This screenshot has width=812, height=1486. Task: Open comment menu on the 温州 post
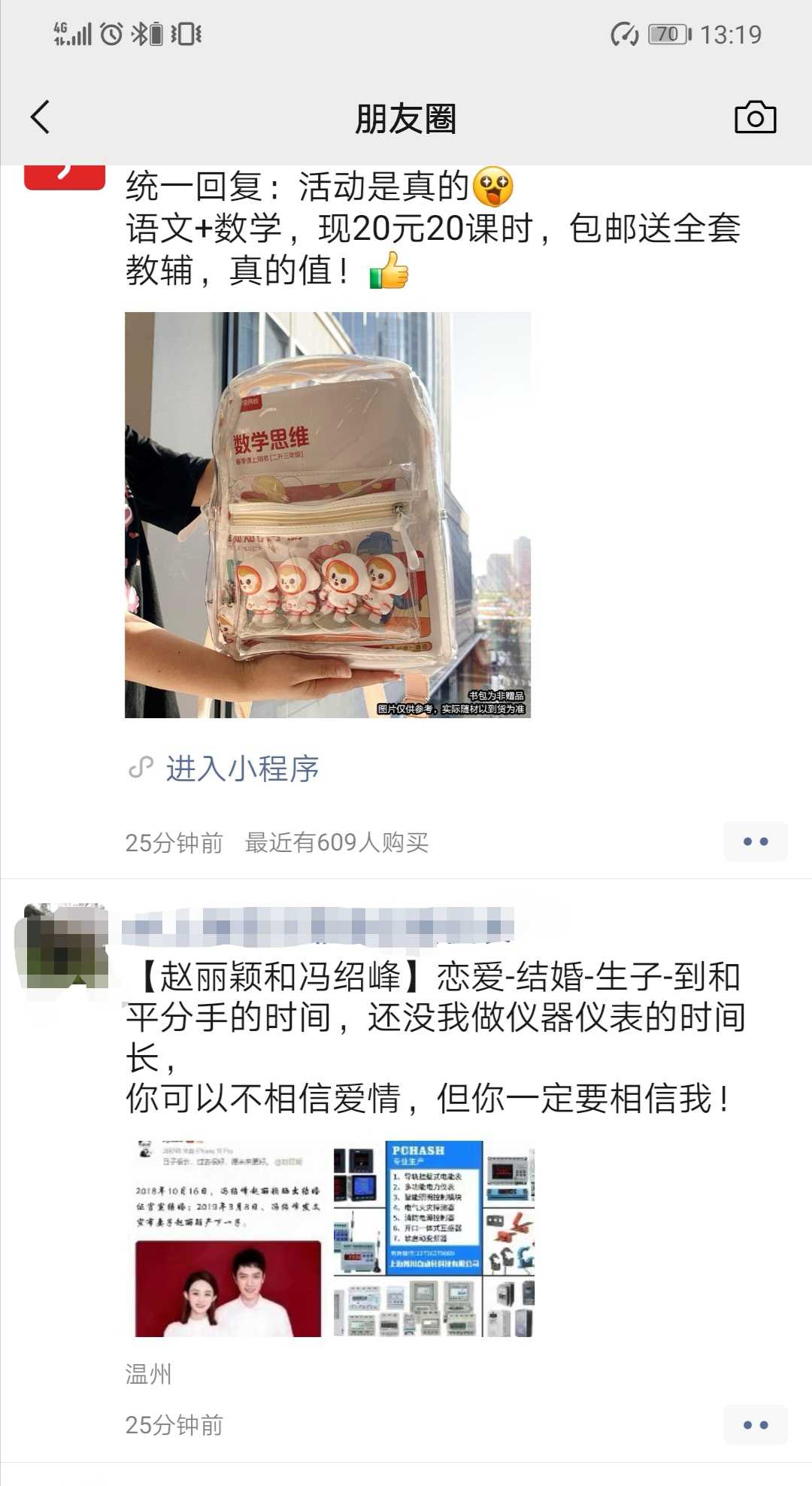point(756,1424)
